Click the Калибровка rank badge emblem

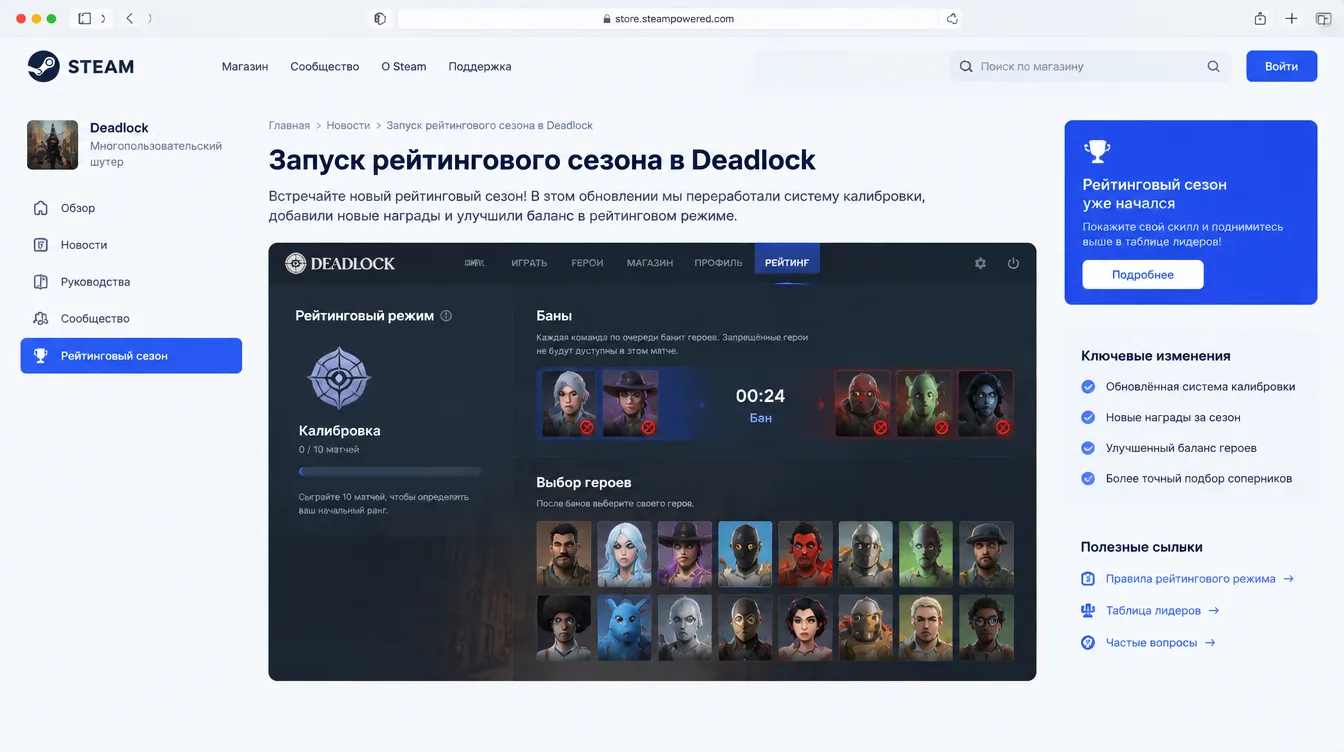point(339,378)
